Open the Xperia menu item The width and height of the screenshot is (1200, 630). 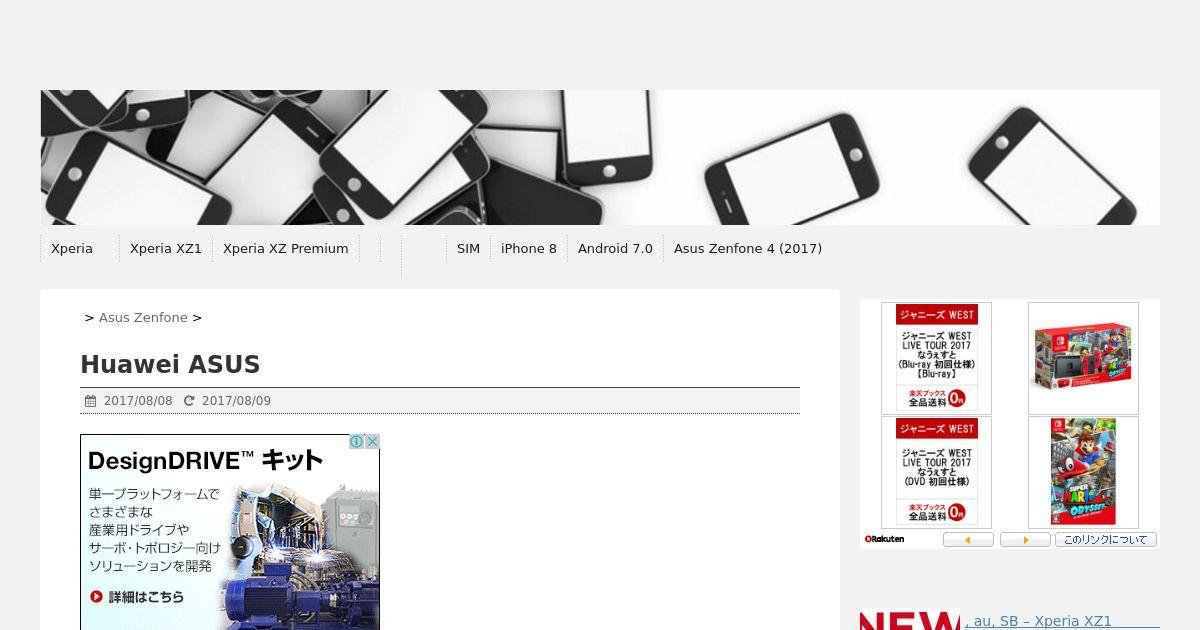point(72,249)
